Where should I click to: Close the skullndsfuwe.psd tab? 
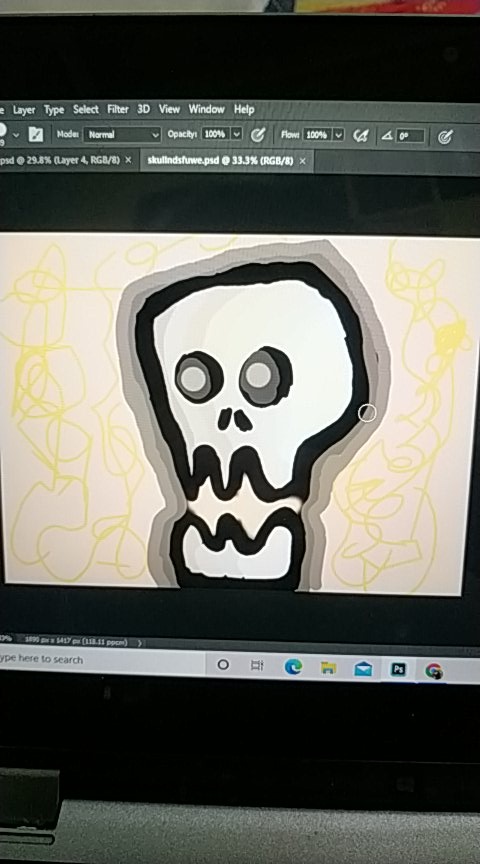click(302, 161)
